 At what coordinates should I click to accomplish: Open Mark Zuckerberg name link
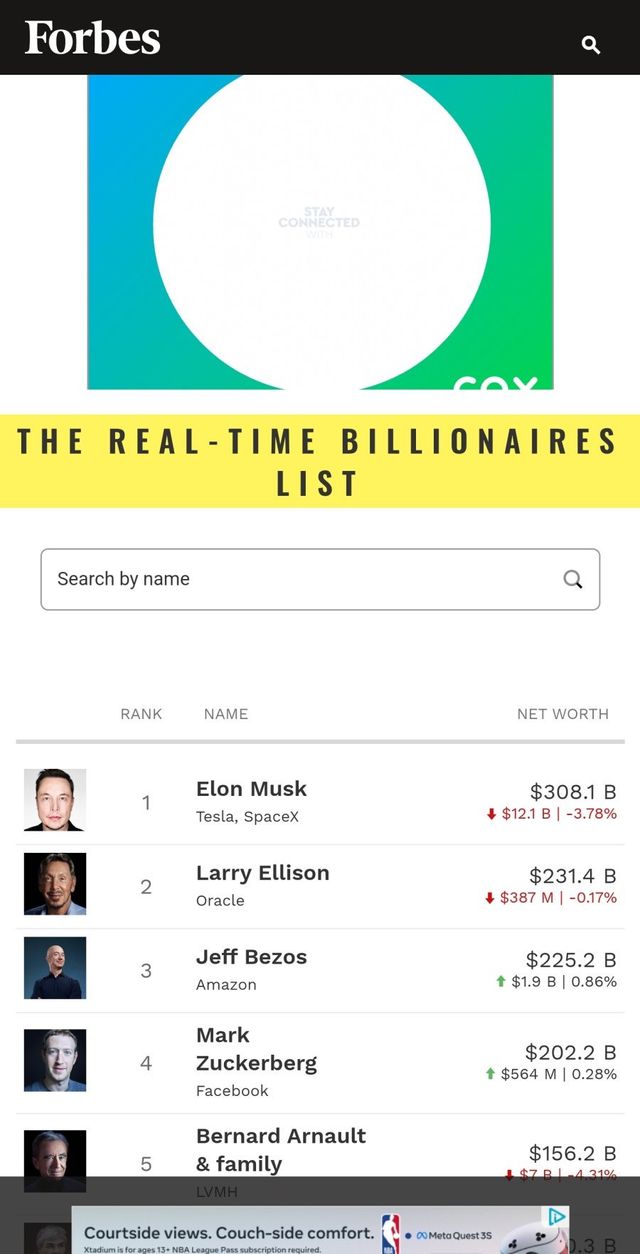coord(256,1049)
